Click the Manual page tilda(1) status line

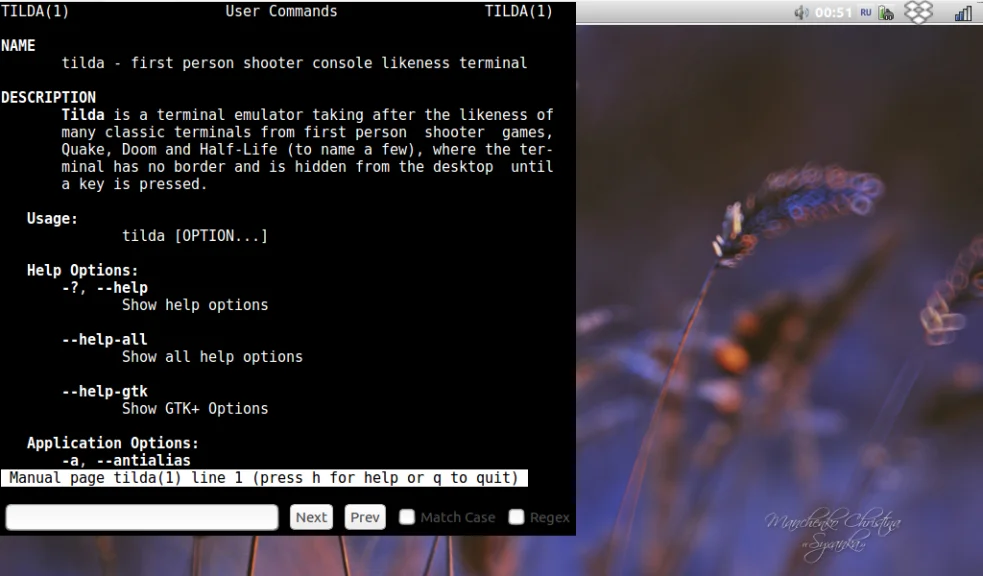[x=264, y=478]
